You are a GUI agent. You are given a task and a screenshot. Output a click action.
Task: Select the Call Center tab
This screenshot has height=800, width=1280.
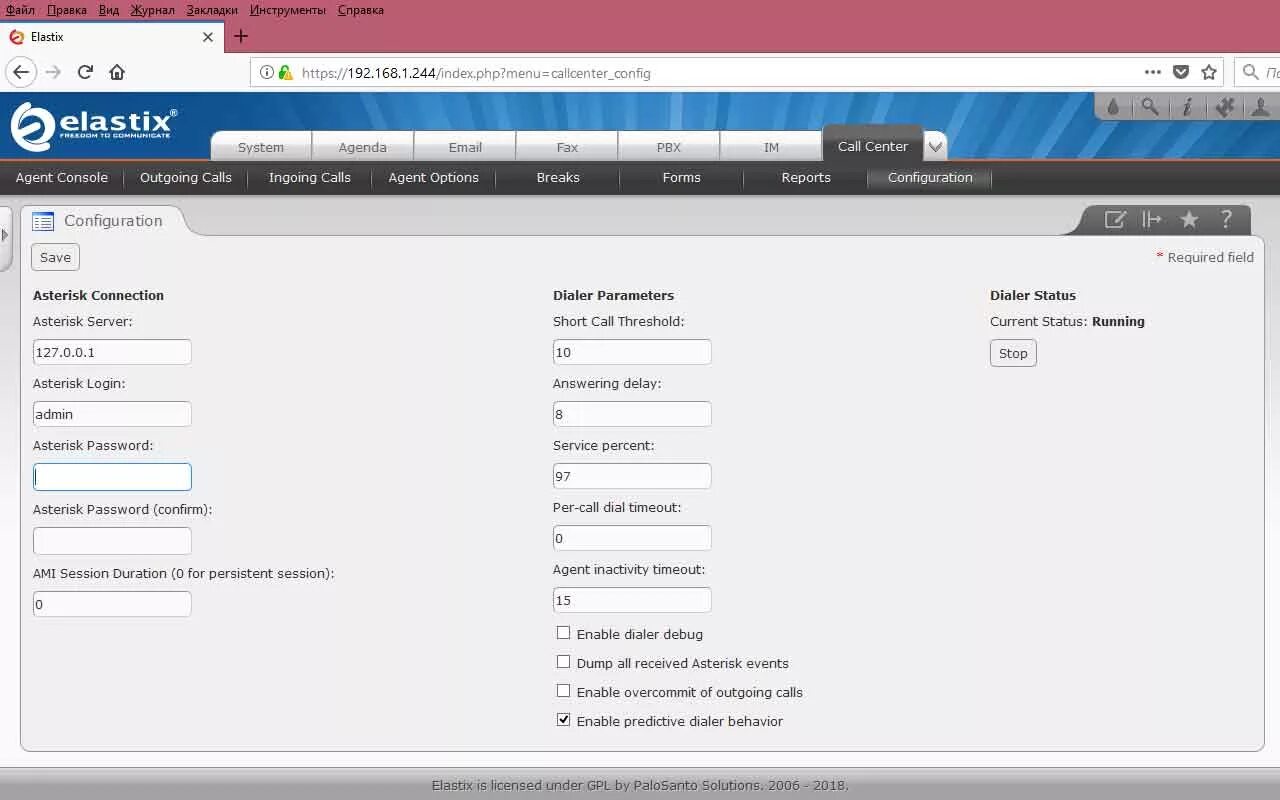tap(873, 146)
